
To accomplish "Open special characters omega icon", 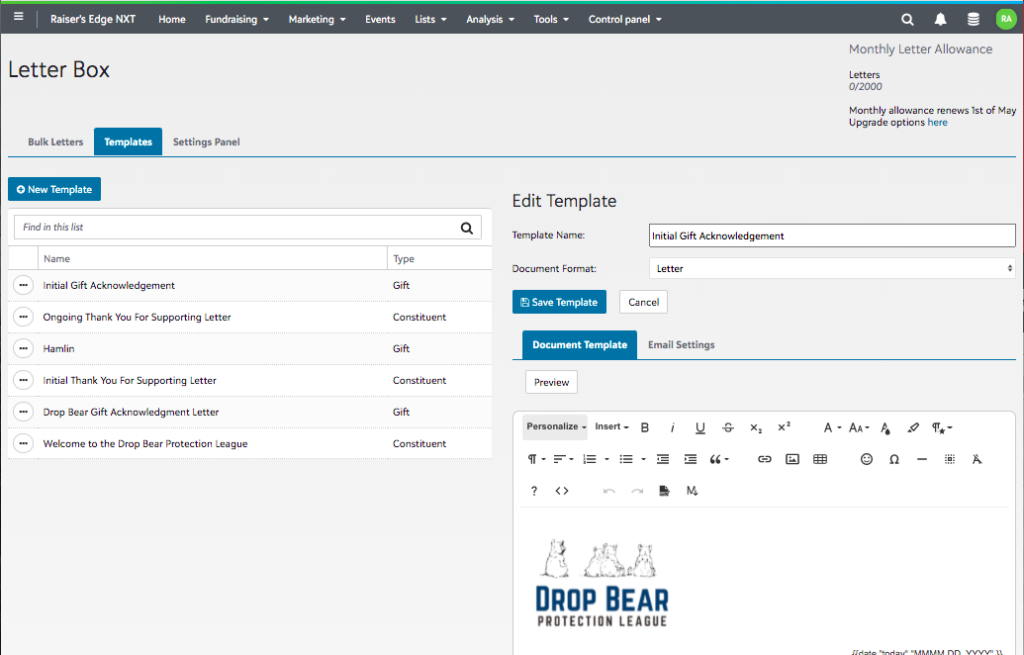I will (894, 459).
